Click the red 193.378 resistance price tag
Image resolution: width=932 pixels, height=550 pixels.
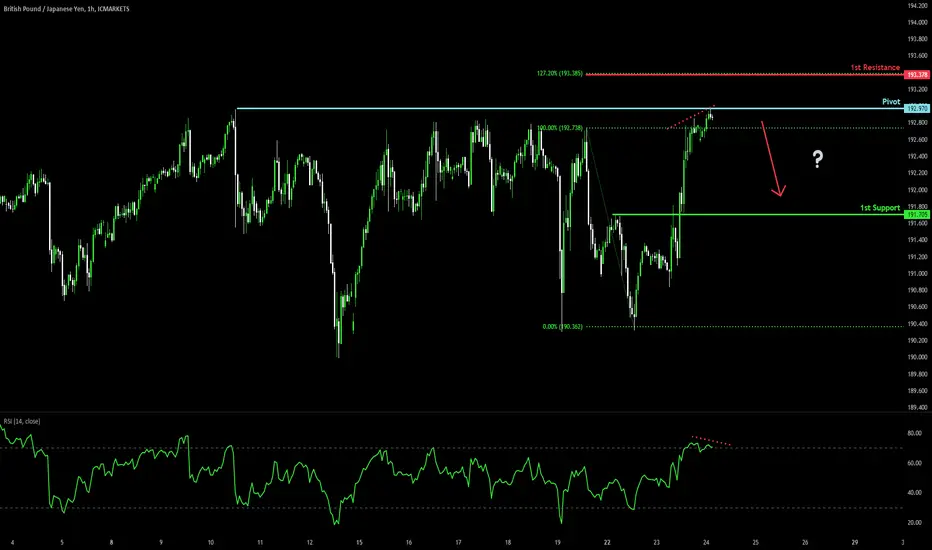click(x=917, y=75)
